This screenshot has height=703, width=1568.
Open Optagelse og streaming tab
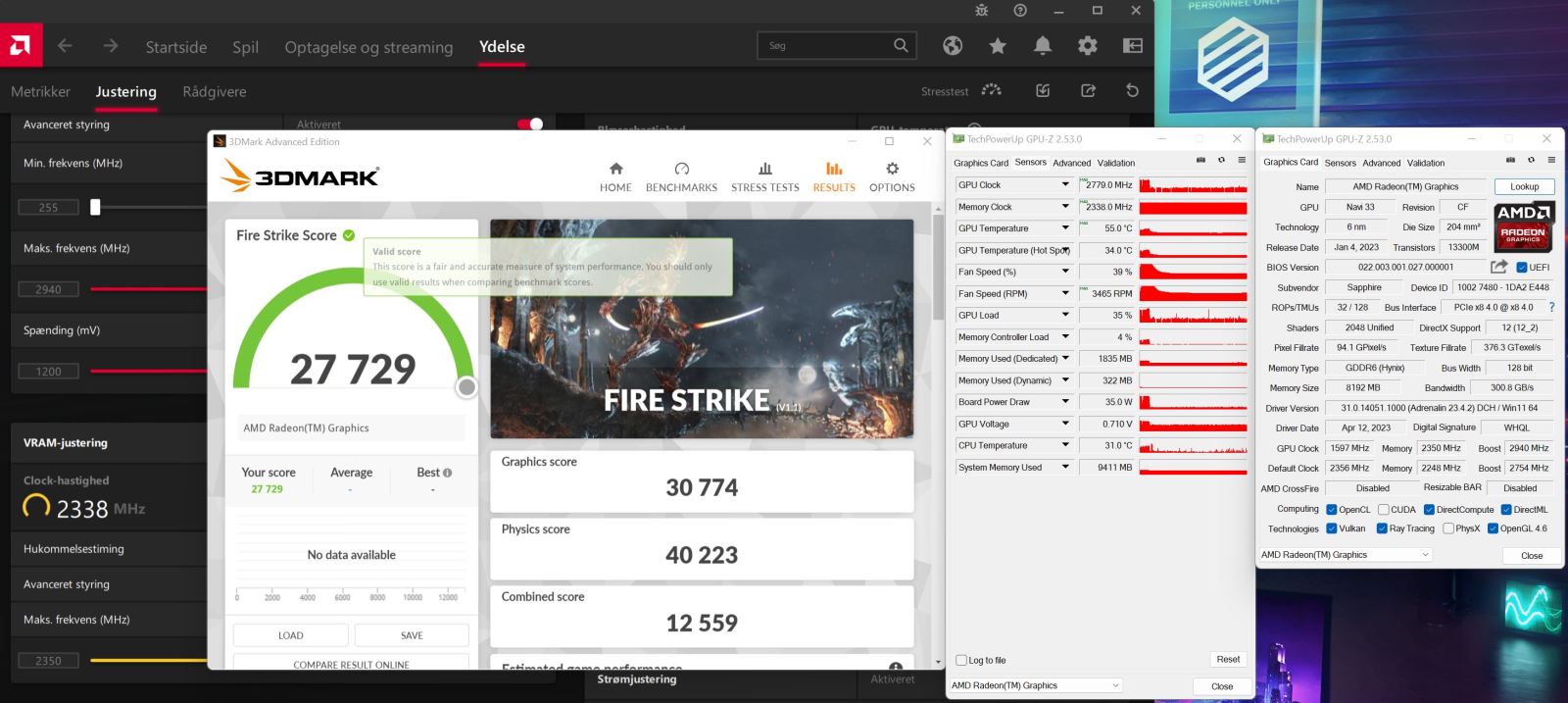point(368,47)
